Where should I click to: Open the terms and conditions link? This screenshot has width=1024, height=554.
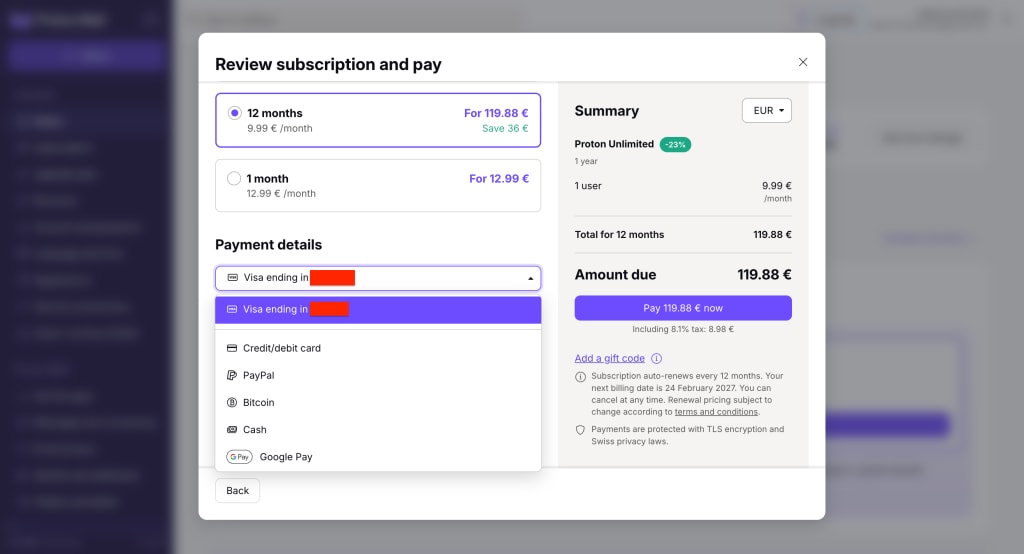click(x=716, y=412)
